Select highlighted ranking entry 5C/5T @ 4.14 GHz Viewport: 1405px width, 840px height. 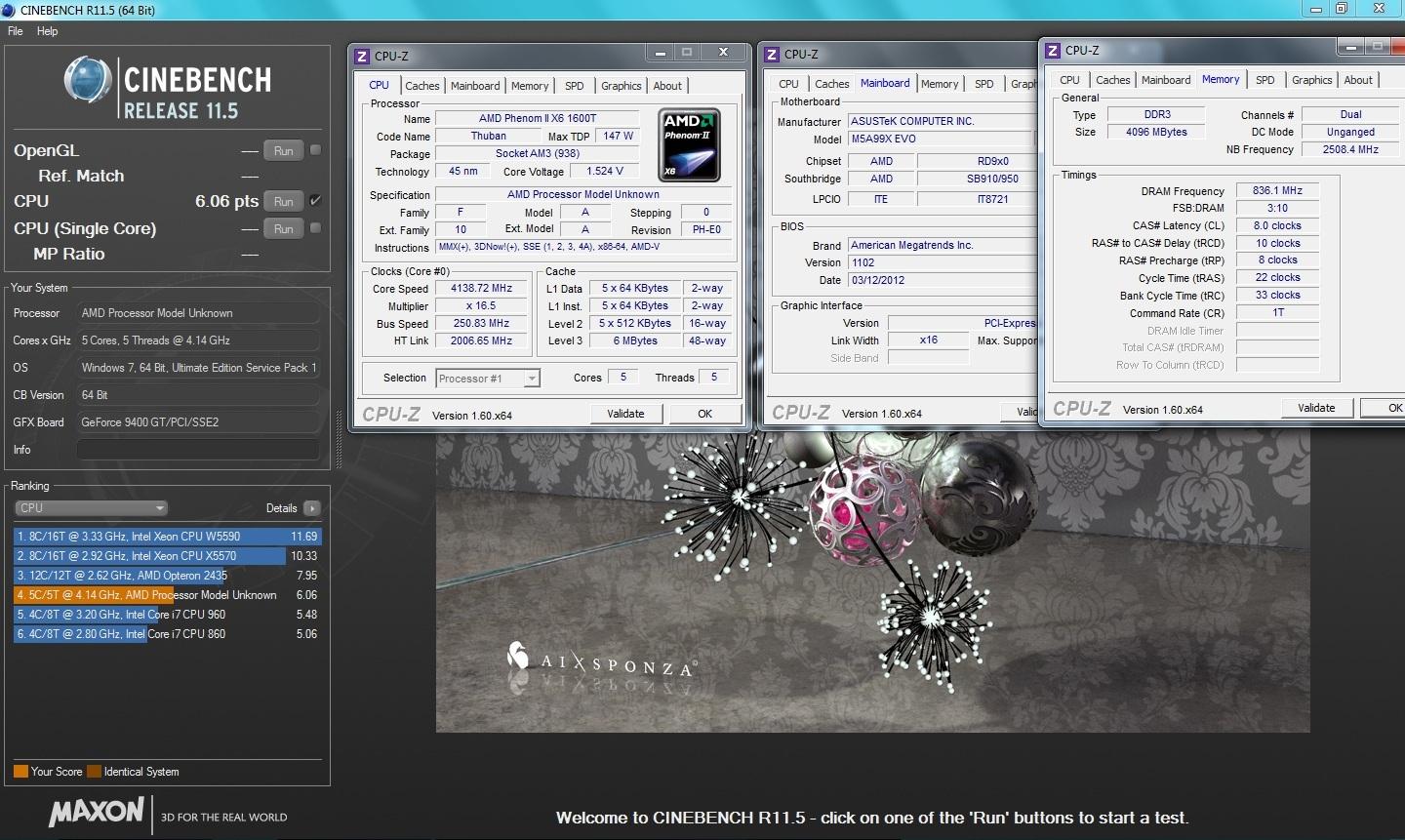(167, 595)
